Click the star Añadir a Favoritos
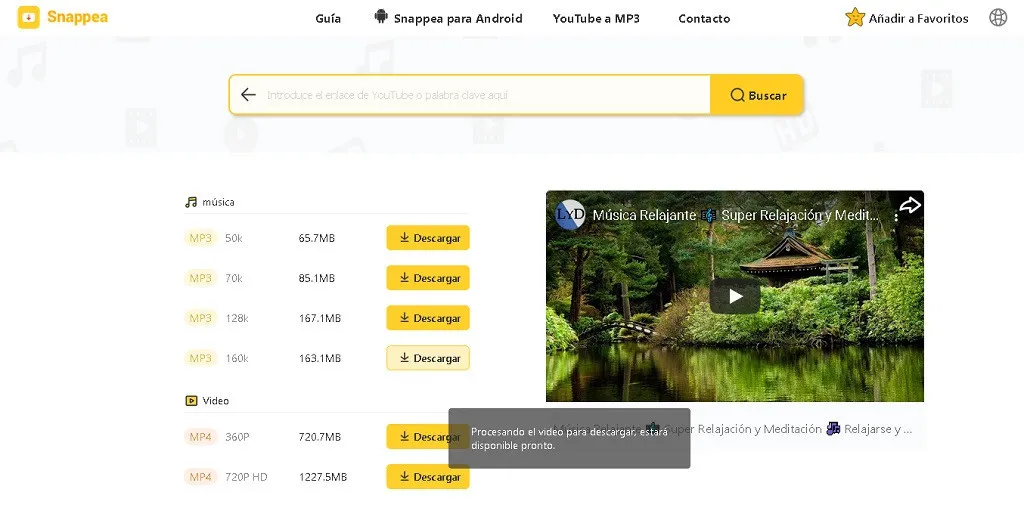The height and width of the screenshot is (520, 1024). click(x=907, y=18)
